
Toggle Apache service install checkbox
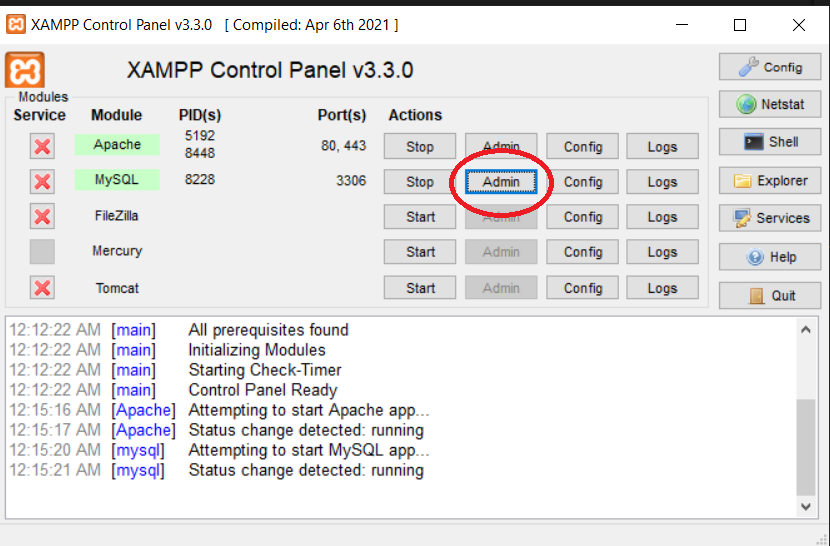42,146
